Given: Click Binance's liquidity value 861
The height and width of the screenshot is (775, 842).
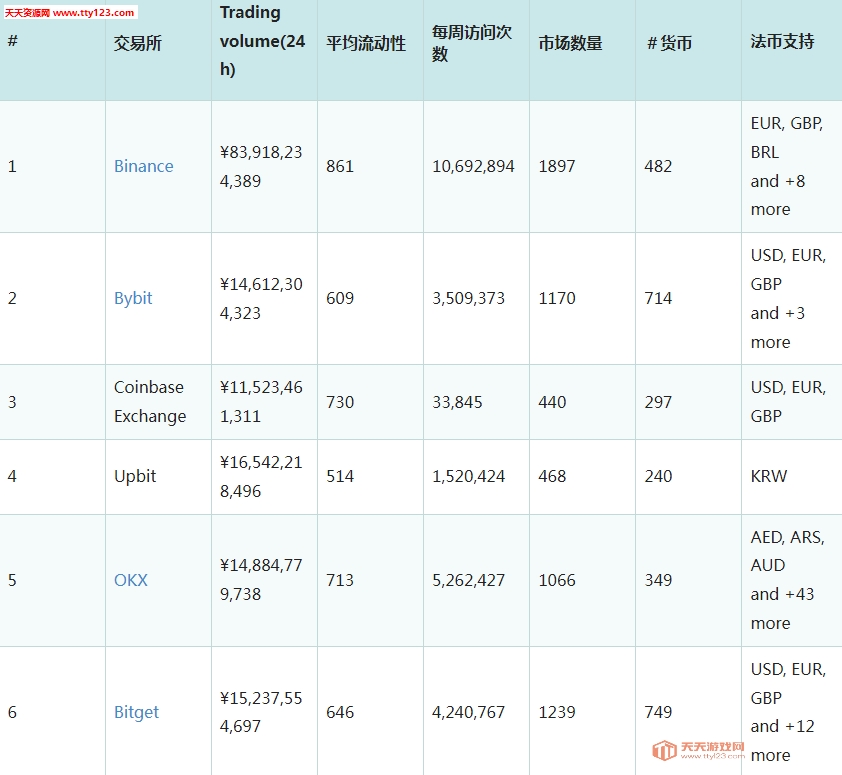Looking at the screenshot, I should pos(340,166).
